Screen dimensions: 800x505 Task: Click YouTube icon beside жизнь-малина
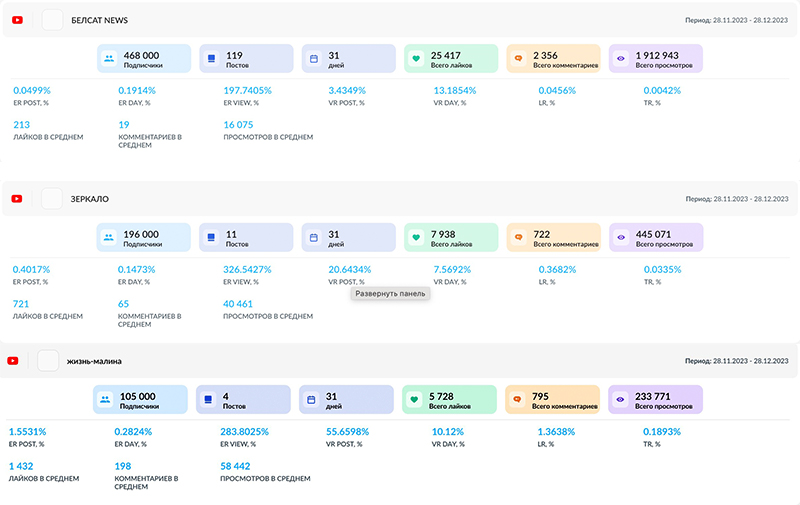point(13,361)
